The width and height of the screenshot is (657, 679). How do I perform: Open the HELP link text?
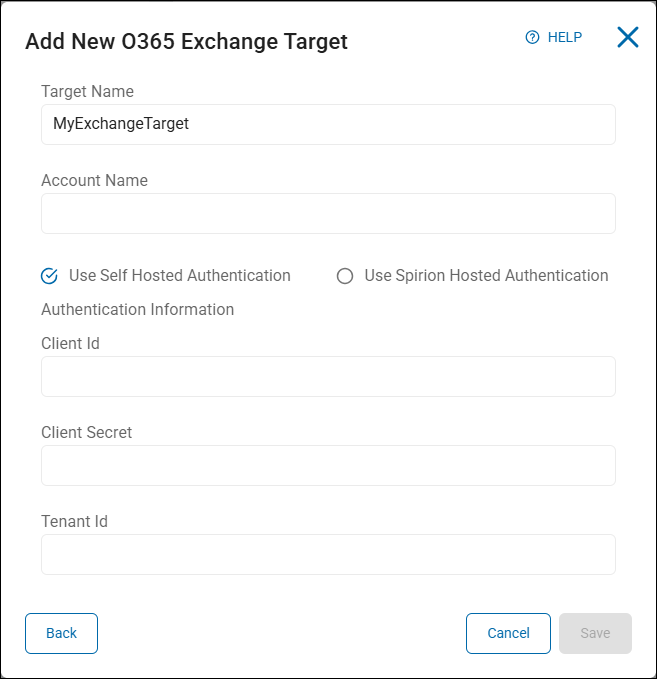[x=564, y=37]
